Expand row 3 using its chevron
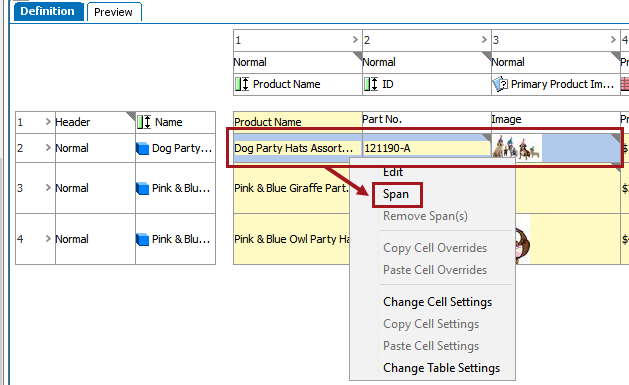Screen dimensions: 629x385 (48, 188)
